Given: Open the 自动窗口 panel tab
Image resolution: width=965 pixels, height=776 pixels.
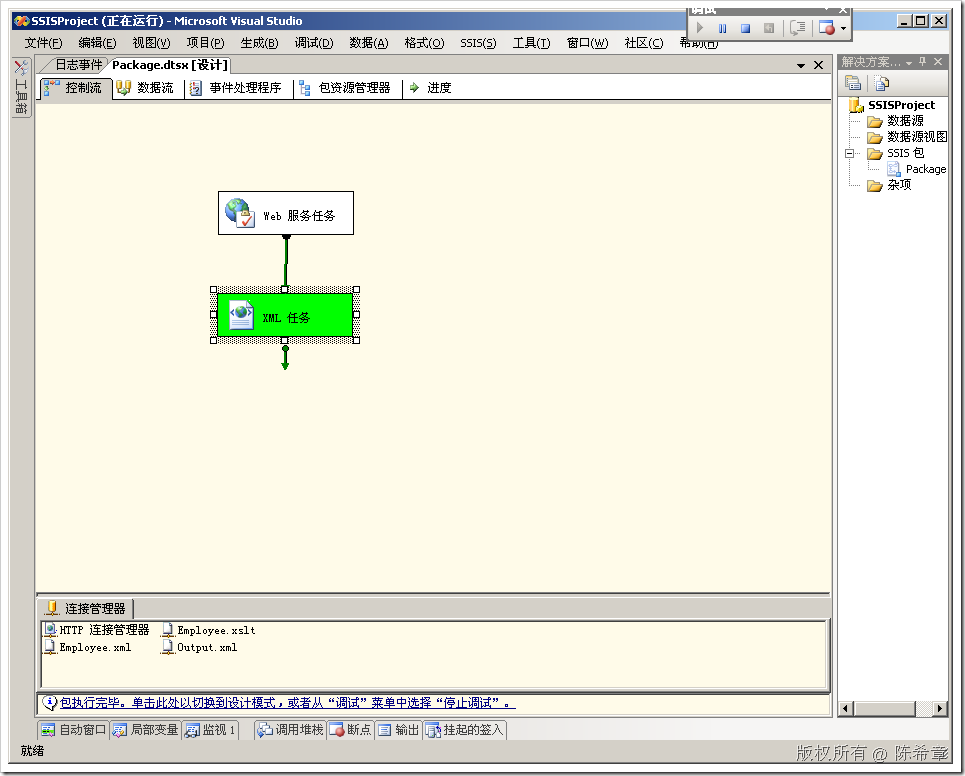Looking at the screenshot, I should 73,730.
